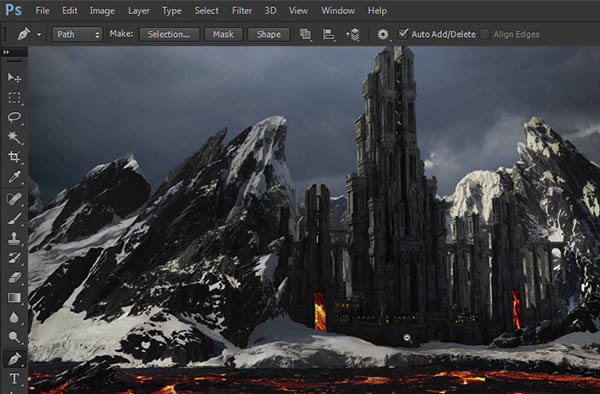This screenshot has height=394, width=600.
Task: Select the History Brush tool
Action: (15, 258)
